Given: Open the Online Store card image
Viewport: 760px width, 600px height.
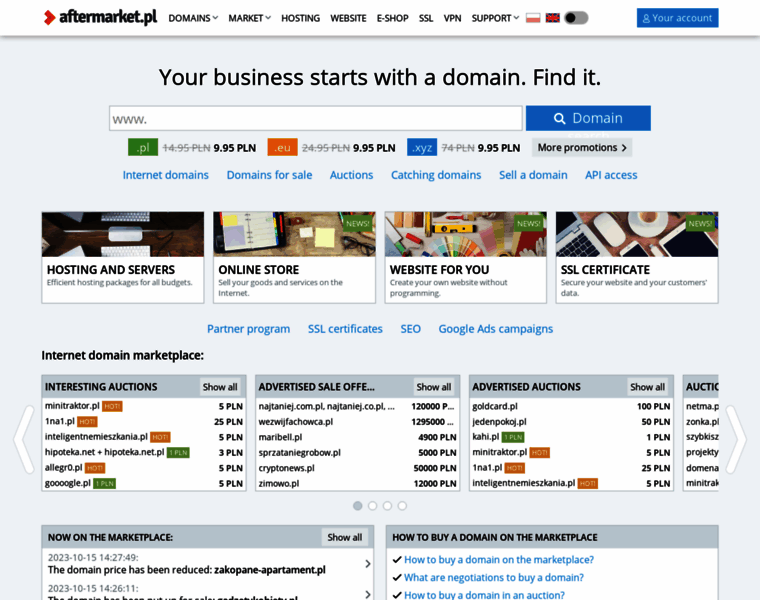Looking at the screenshot, I should pyautogui.click(x=294, y=234).
